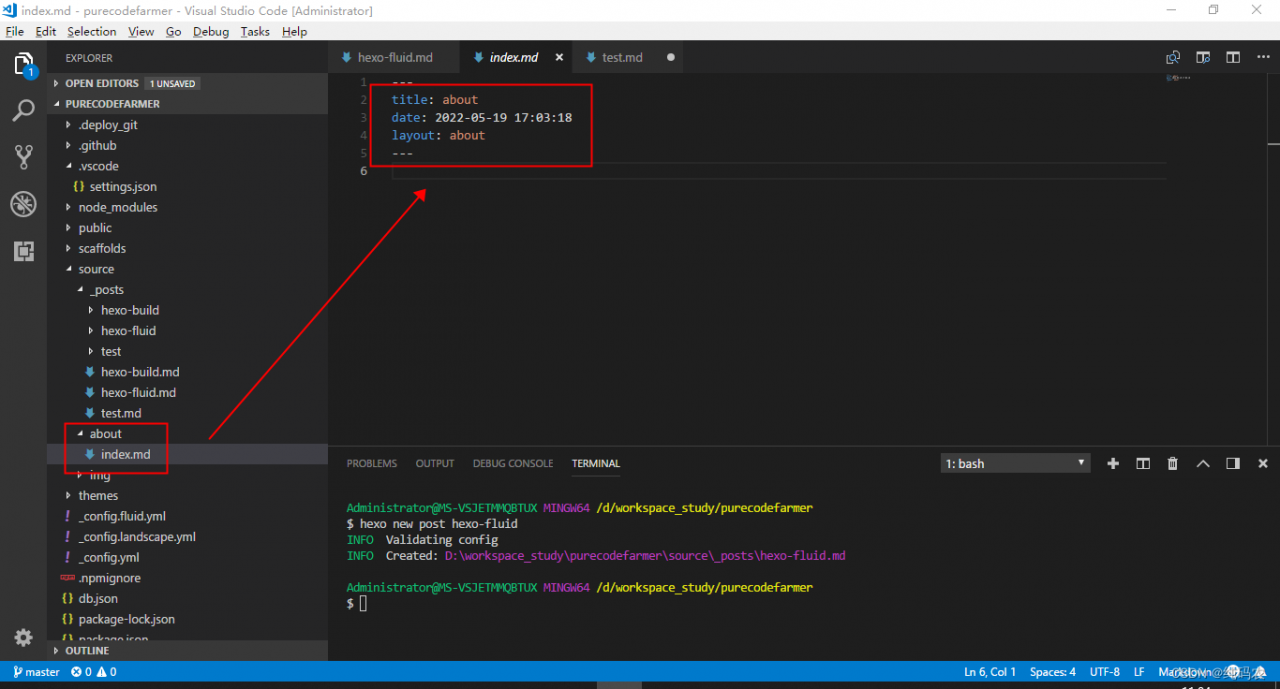
Task: Split the editor using split icon
Action: tap(1233, 58)
